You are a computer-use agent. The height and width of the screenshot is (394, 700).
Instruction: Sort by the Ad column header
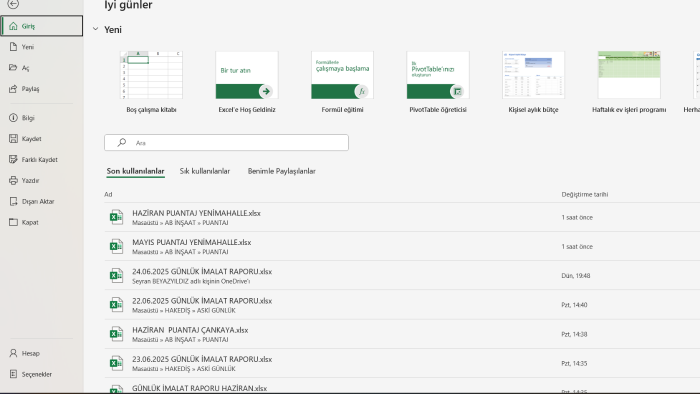click(108, 194)
